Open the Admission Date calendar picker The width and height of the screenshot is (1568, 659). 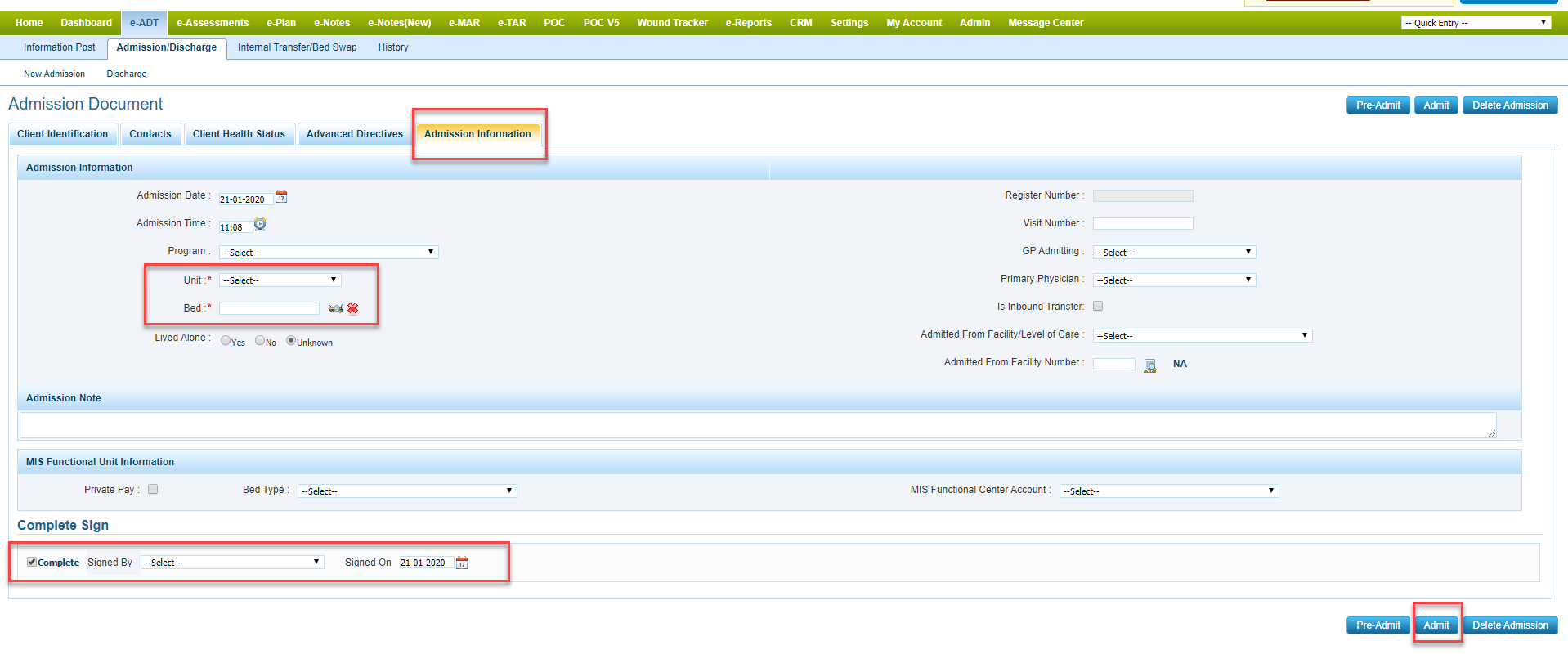point(281,197)
